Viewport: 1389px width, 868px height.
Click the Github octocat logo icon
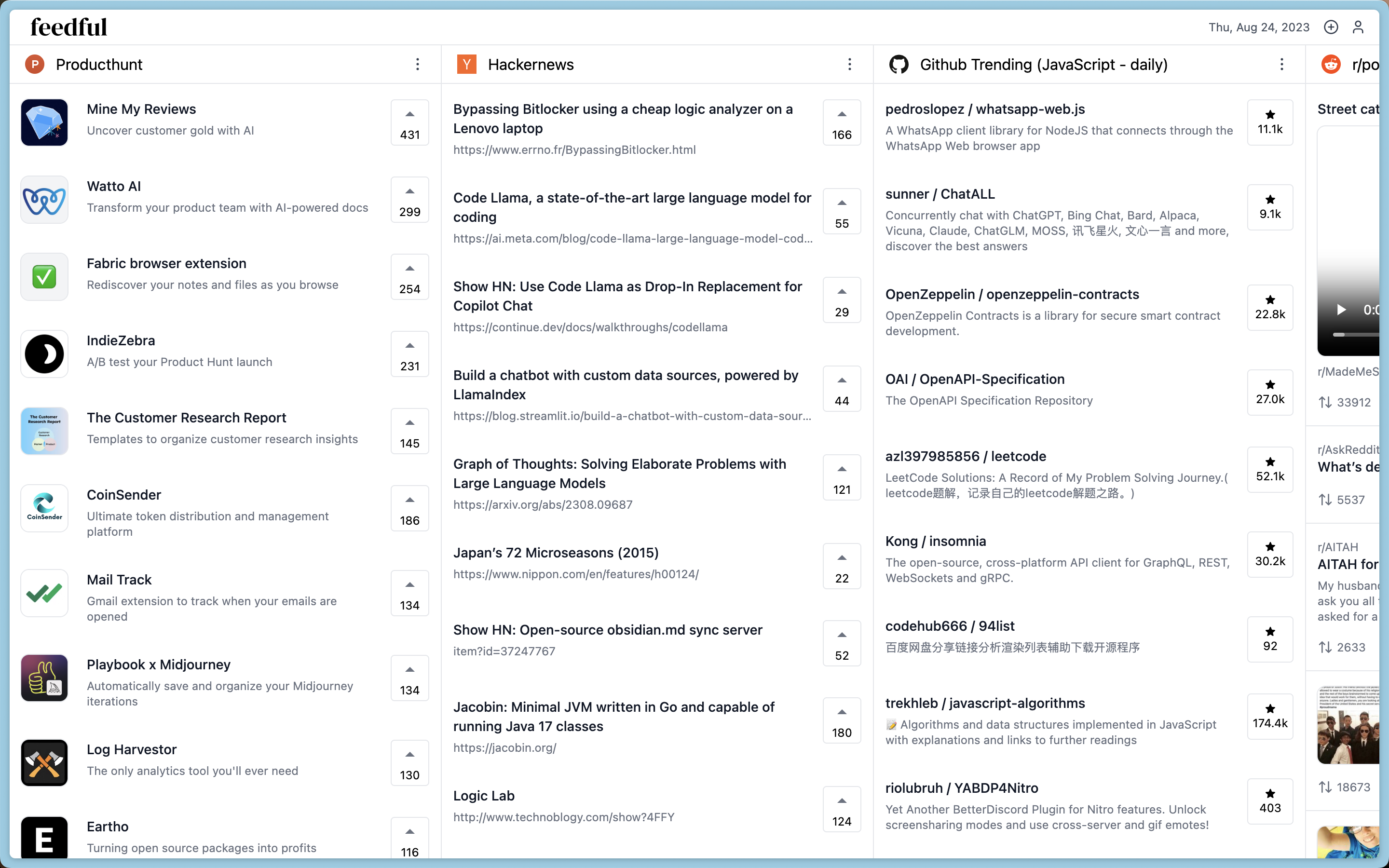pos(899,64)
